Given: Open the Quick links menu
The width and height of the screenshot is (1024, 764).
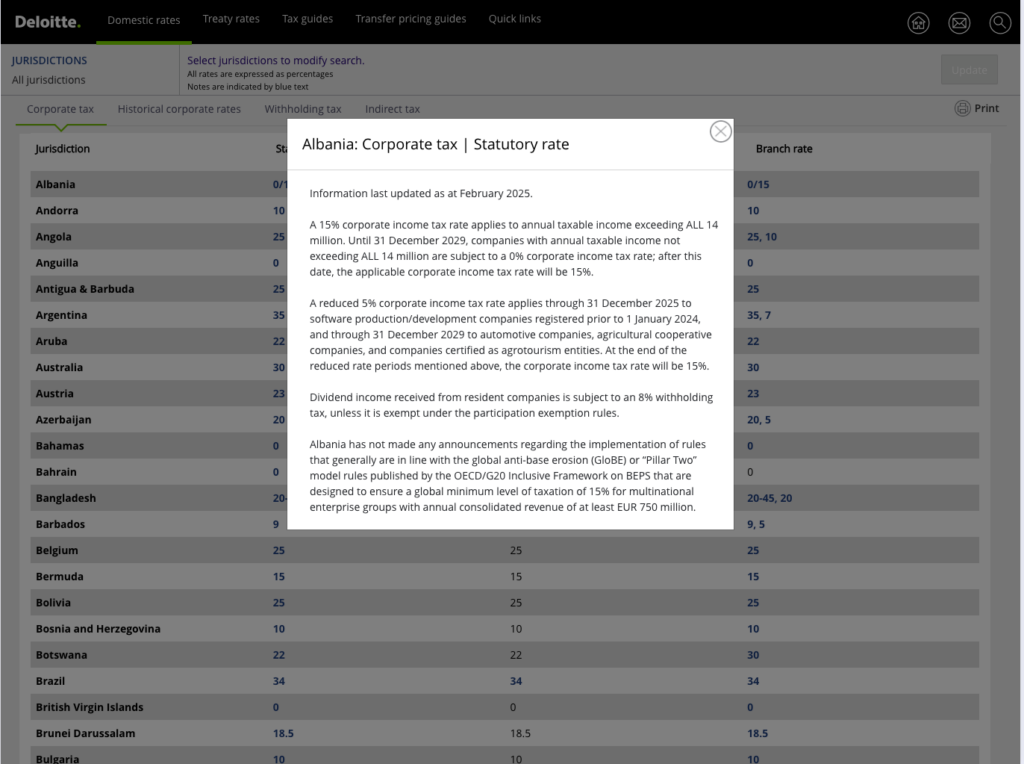Looking at the screenshot, I should [515, 19].
